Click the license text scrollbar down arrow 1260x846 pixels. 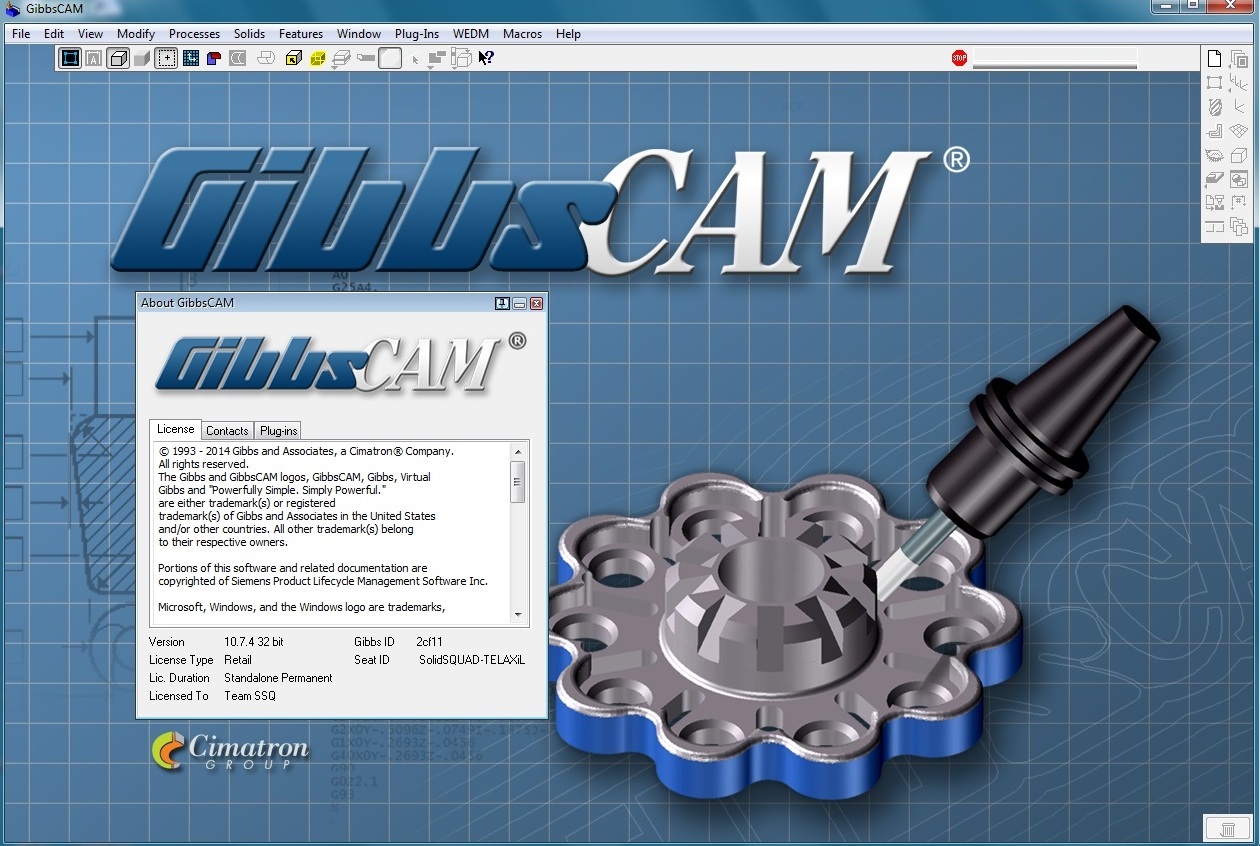(x=518, y=614)
